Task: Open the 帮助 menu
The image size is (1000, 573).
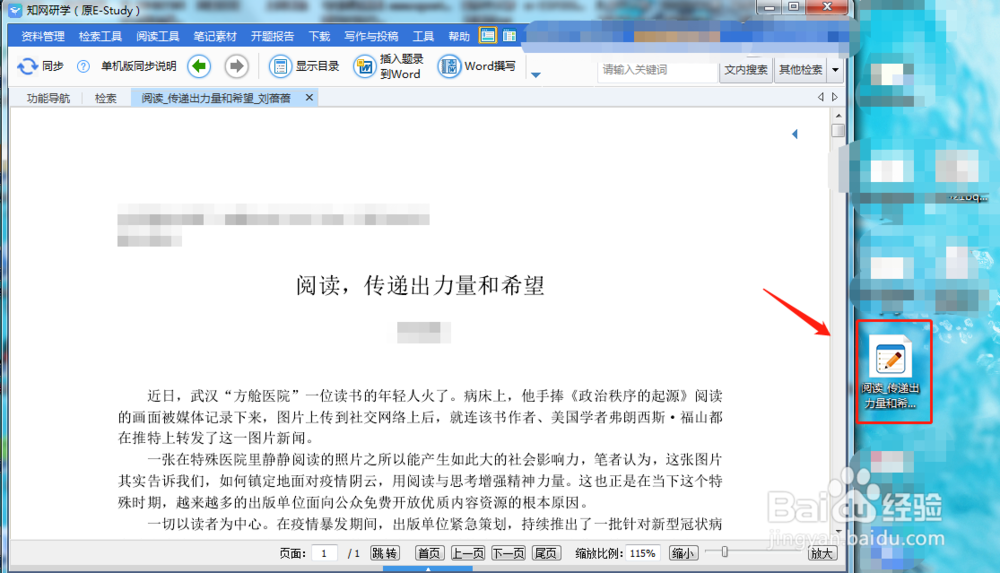Action: 459,36
